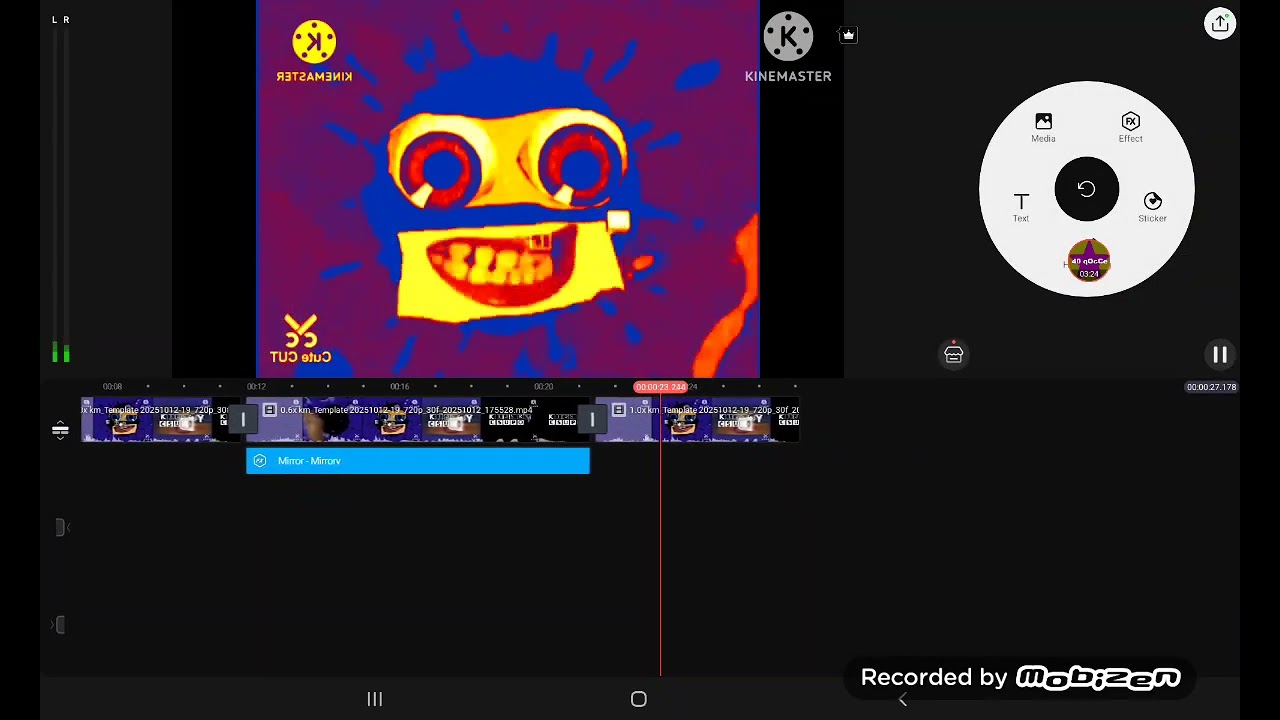Jump to the 00:12 ruler mark
Screen dimensions: 1280x720
coord(256,387)
